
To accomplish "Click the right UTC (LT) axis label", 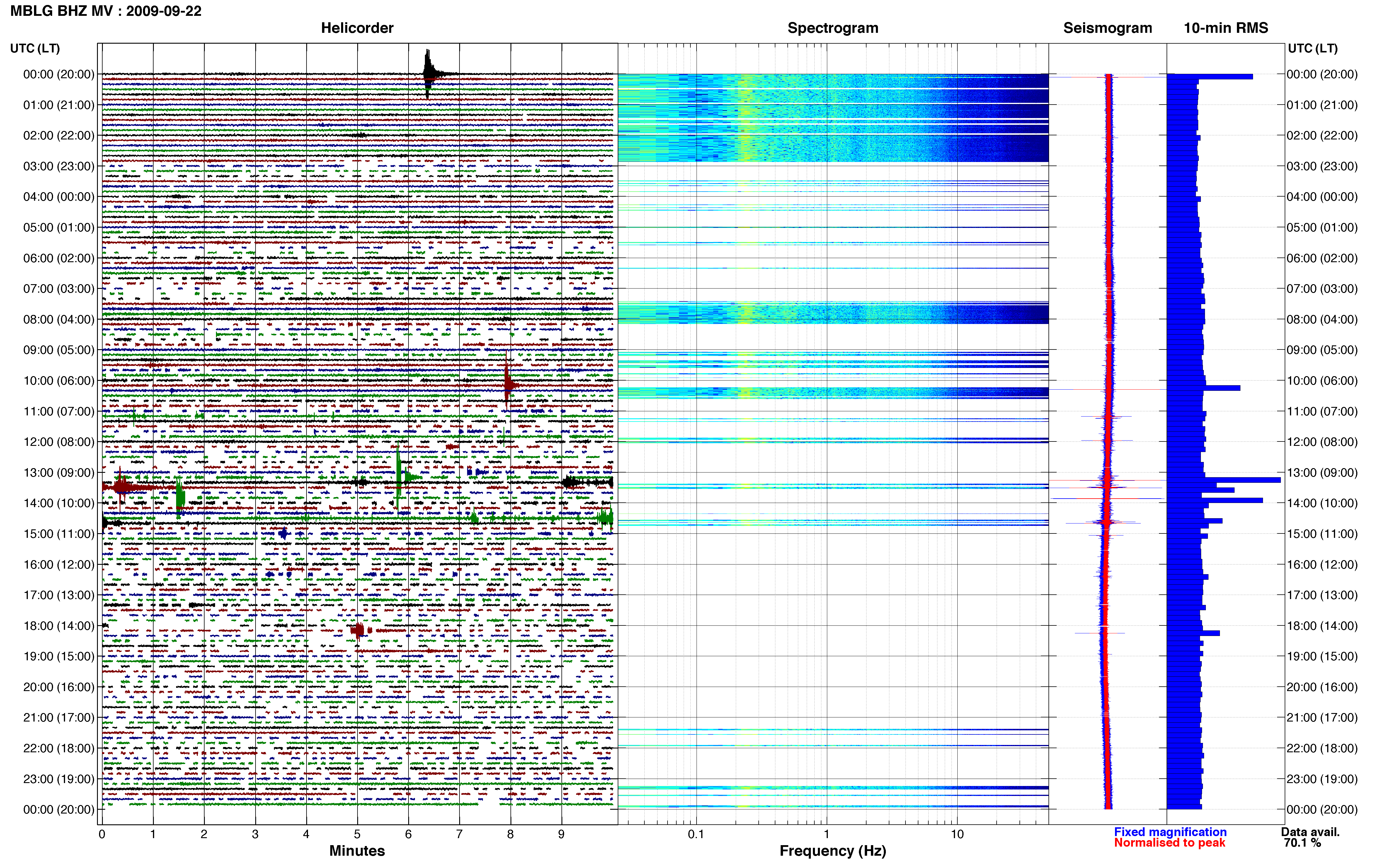I will 1313,48.
